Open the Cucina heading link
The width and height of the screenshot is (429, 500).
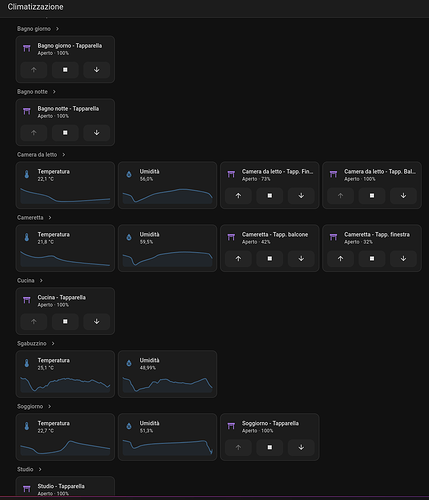click(26, 281)
